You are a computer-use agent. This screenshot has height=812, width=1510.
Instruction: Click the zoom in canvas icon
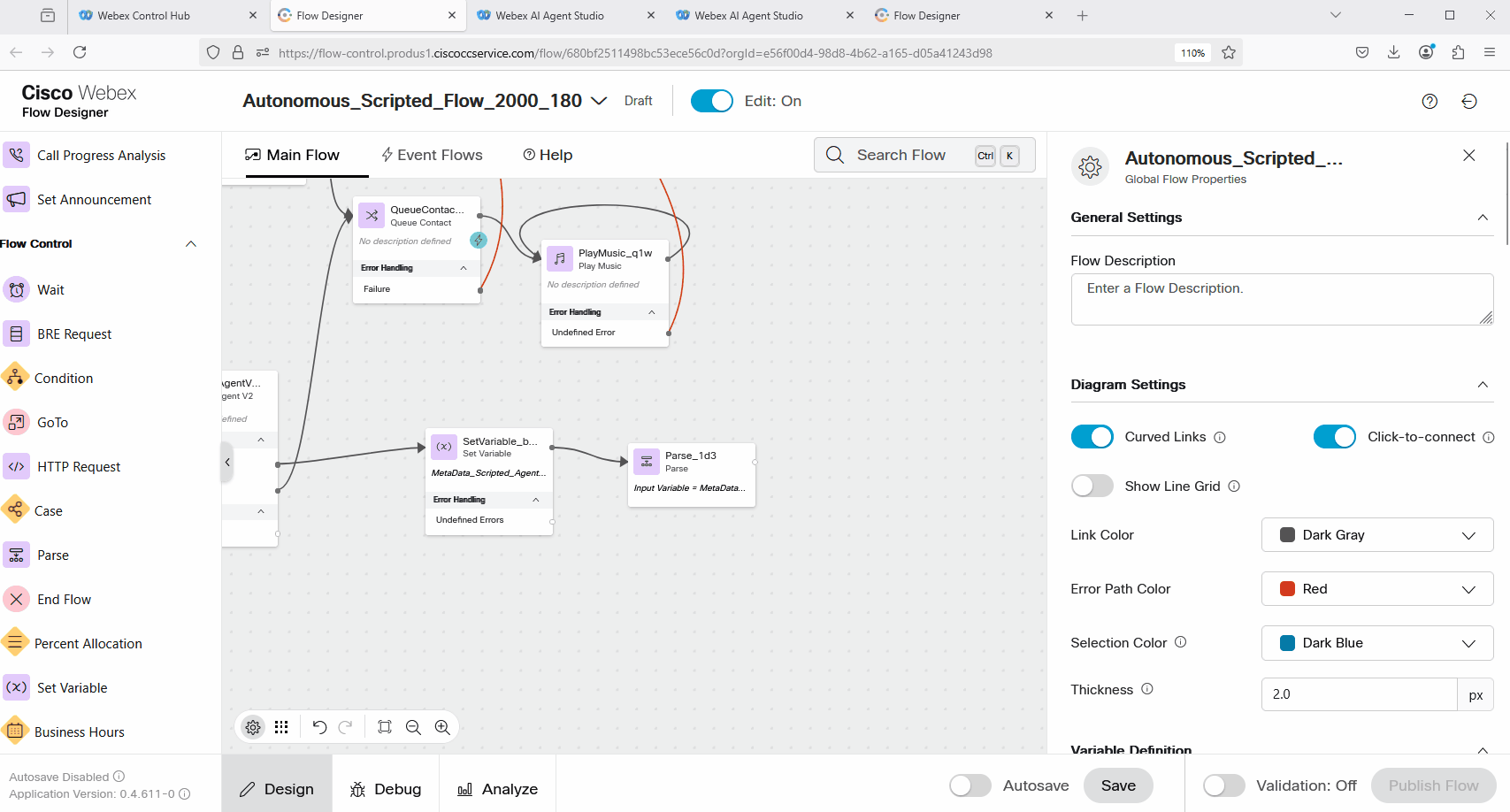click(442, 727)
